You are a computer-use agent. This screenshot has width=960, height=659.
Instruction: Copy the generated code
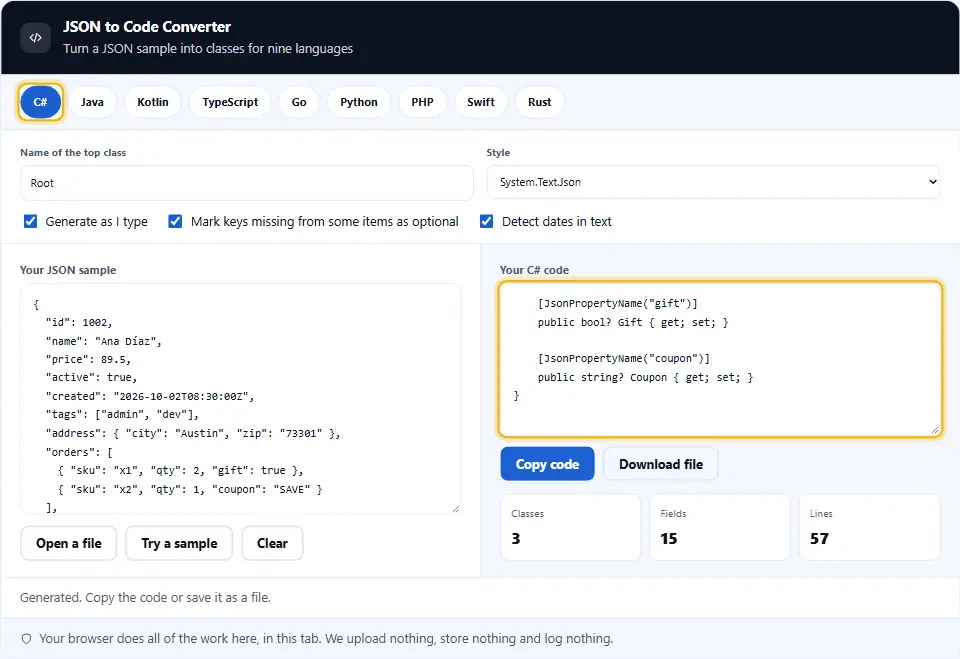click(547, 464)
